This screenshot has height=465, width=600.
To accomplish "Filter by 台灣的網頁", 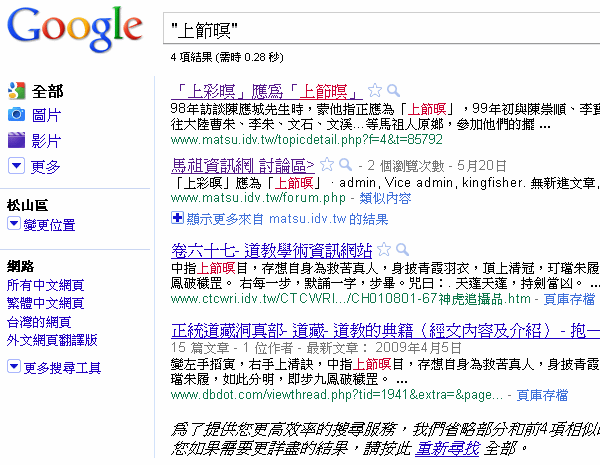I will coord(39,322).
